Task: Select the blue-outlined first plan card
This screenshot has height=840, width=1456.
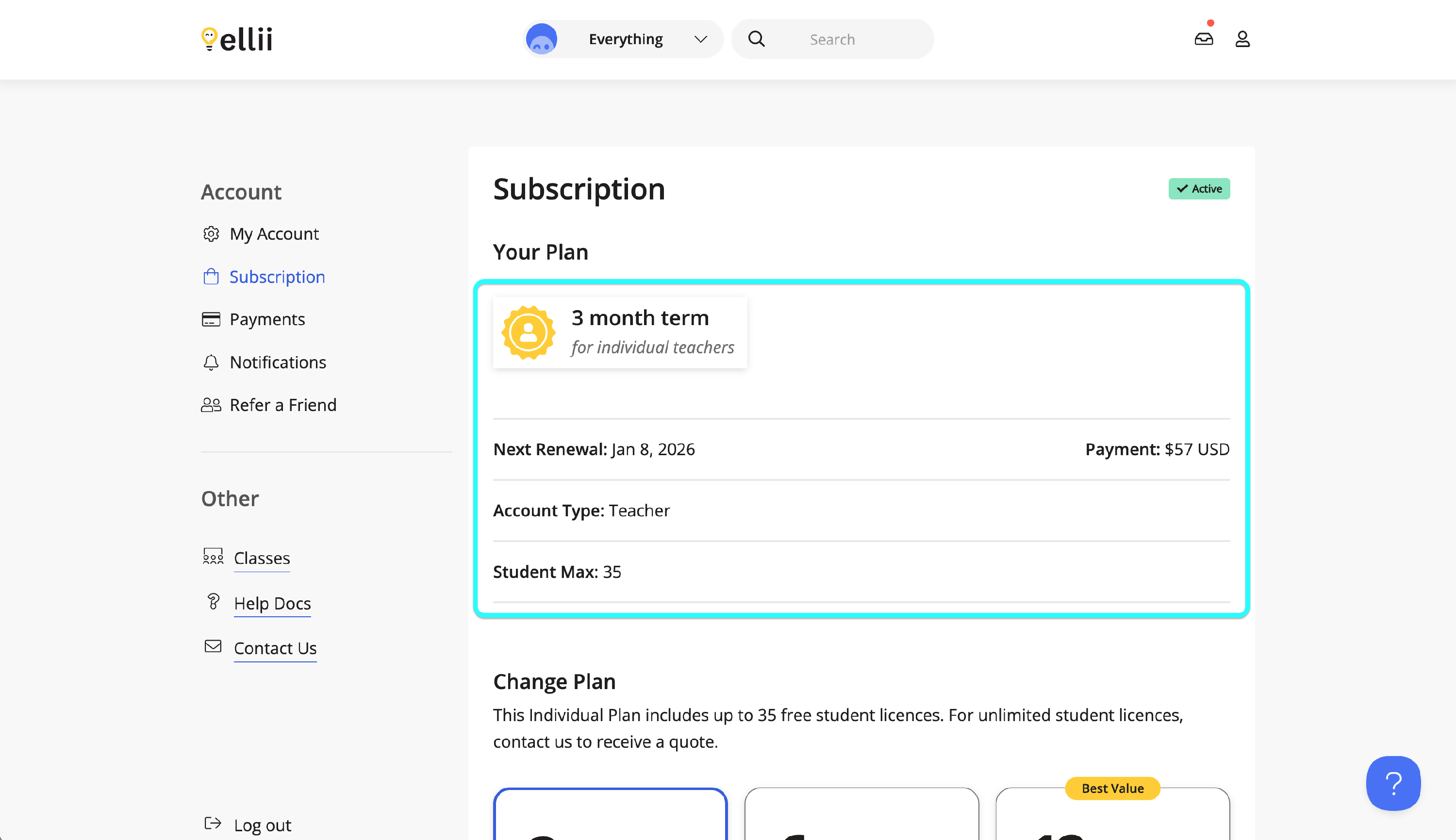Action: [x=610, y=816]
